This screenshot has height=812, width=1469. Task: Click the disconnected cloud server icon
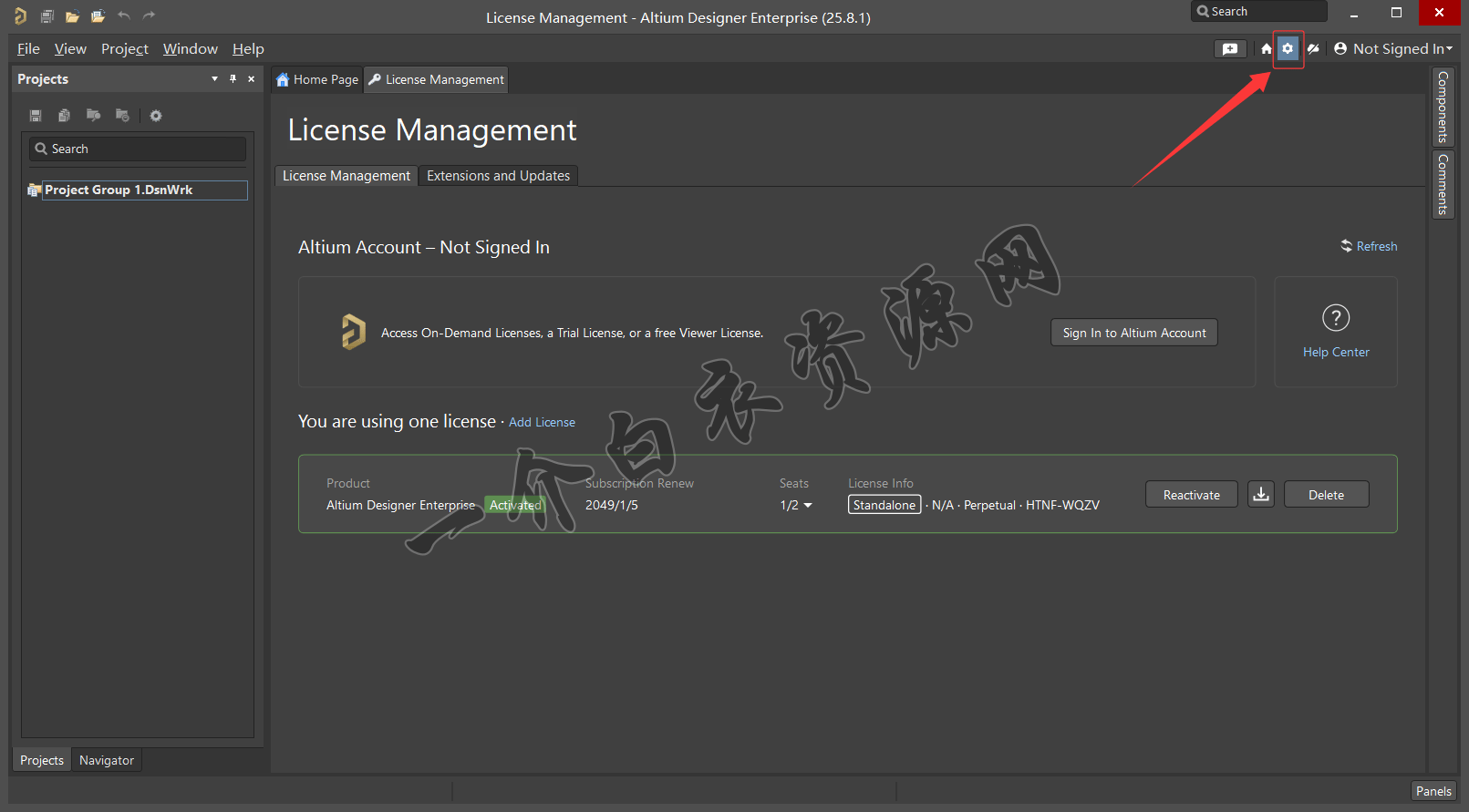[1313, 49]
